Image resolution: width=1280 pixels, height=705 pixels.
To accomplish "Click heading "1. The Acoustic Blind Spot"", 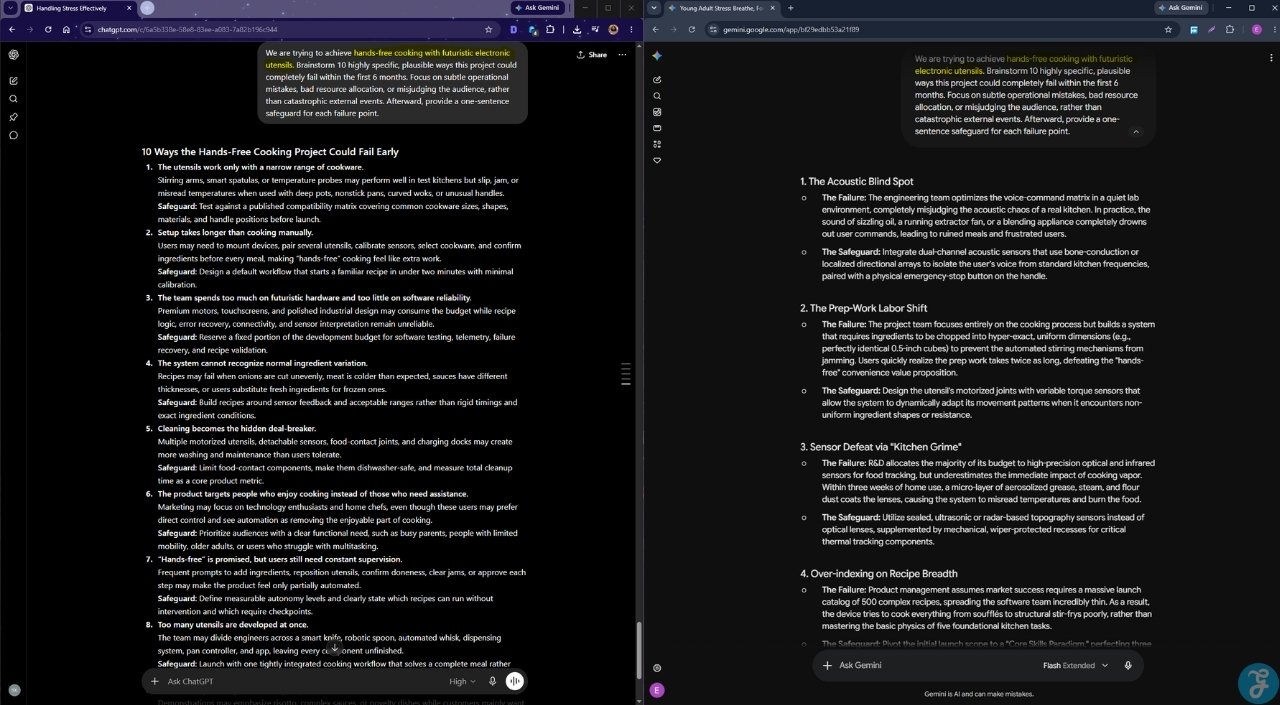I will click(856, 181).
